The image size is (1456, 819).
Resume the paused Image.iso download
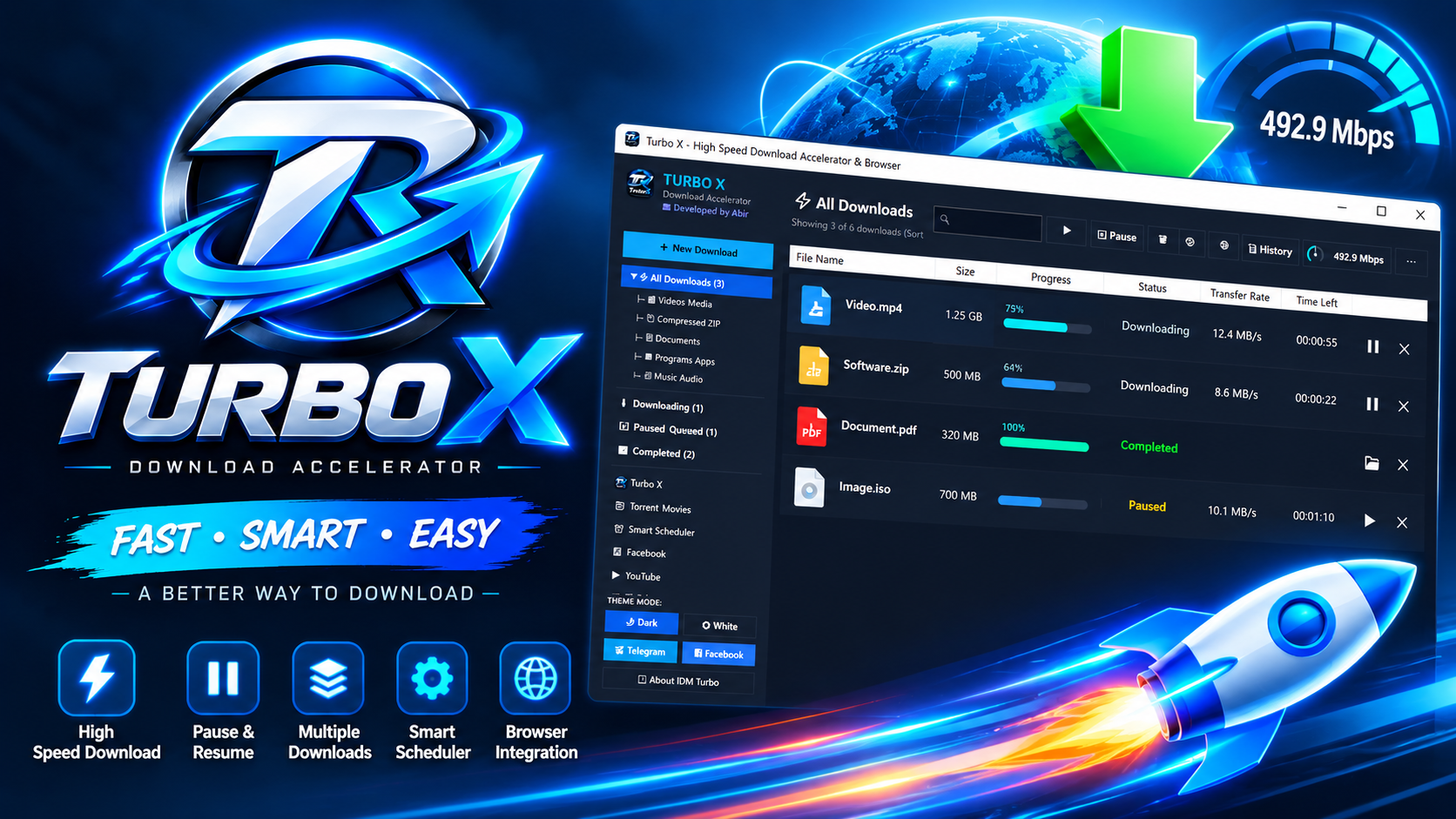1370,520
